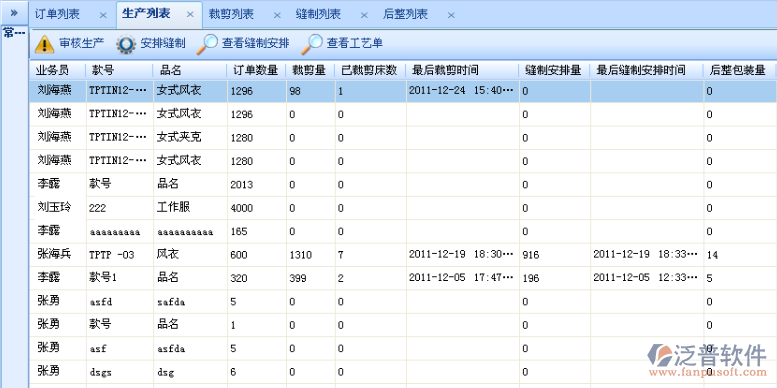Sort by the 订单数量 column header
The image size is (777, 388).
coord(257,70)
